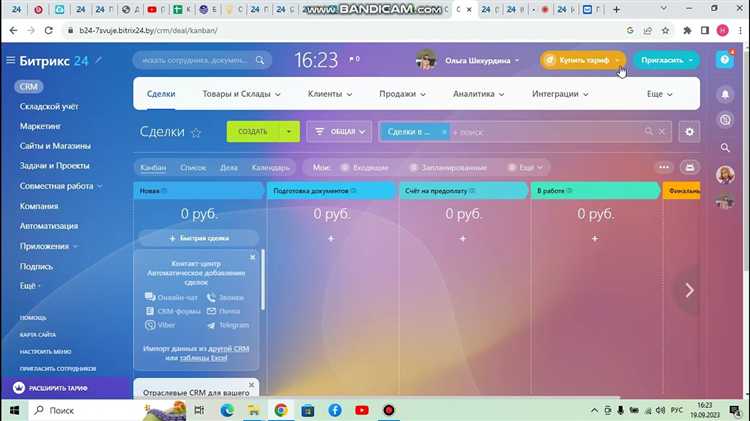This screenshot has width=750, height=421.
Task: Connect Viber channel
Action: coord(160,325)
